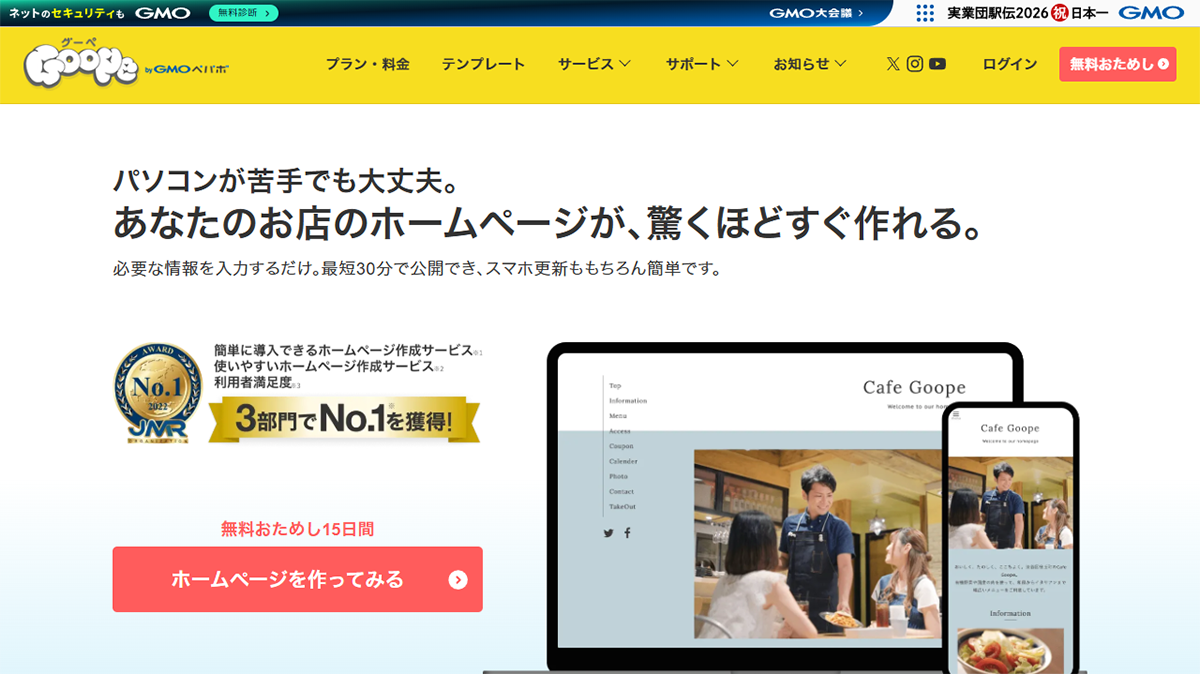The height and width of the screenshot is (674, 1200).
Task: Click the ログイン link
Action: [1009, 64]
